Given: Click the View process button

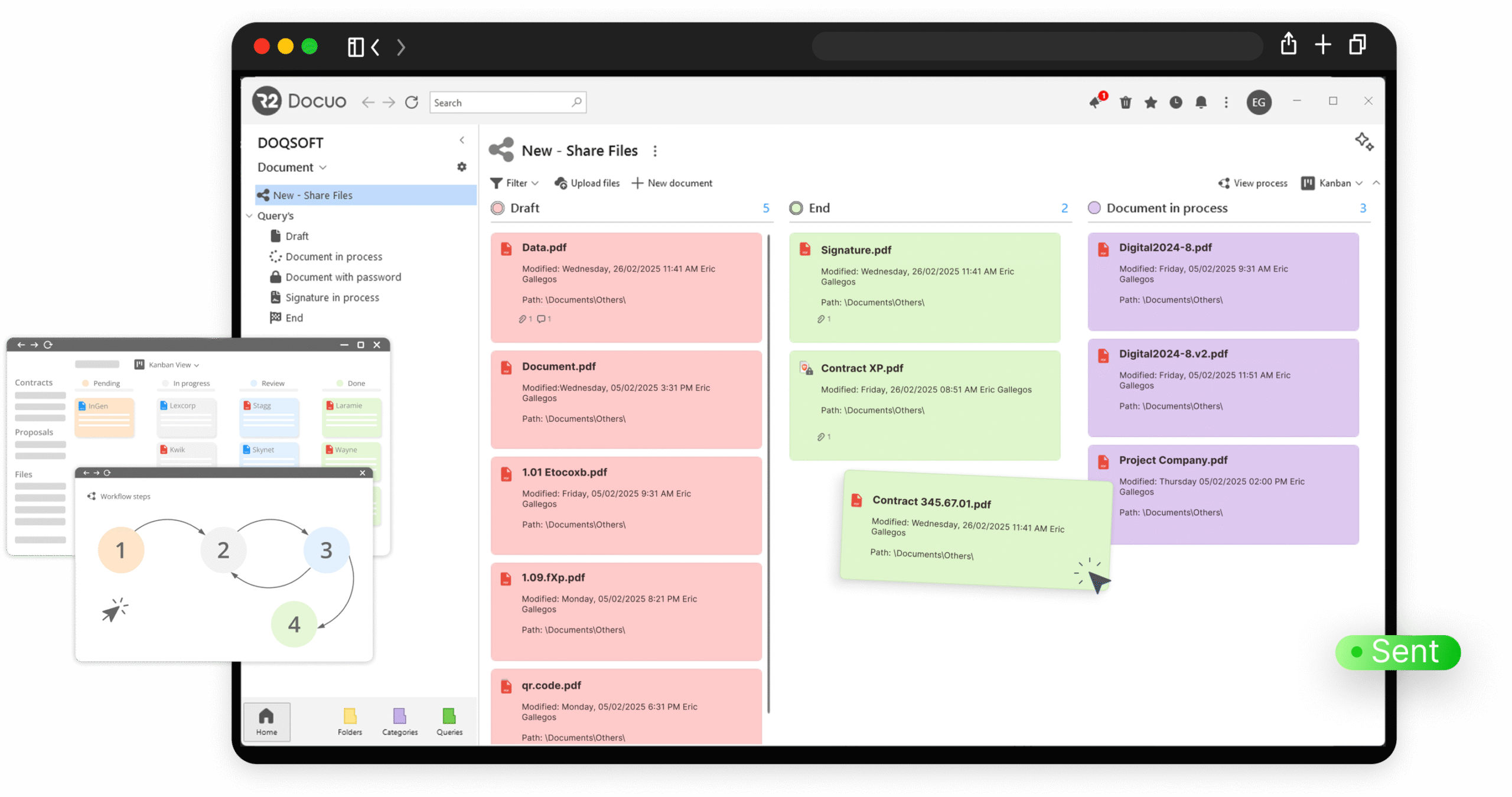Looking at the screenshot, I should tap(1253, 183).
